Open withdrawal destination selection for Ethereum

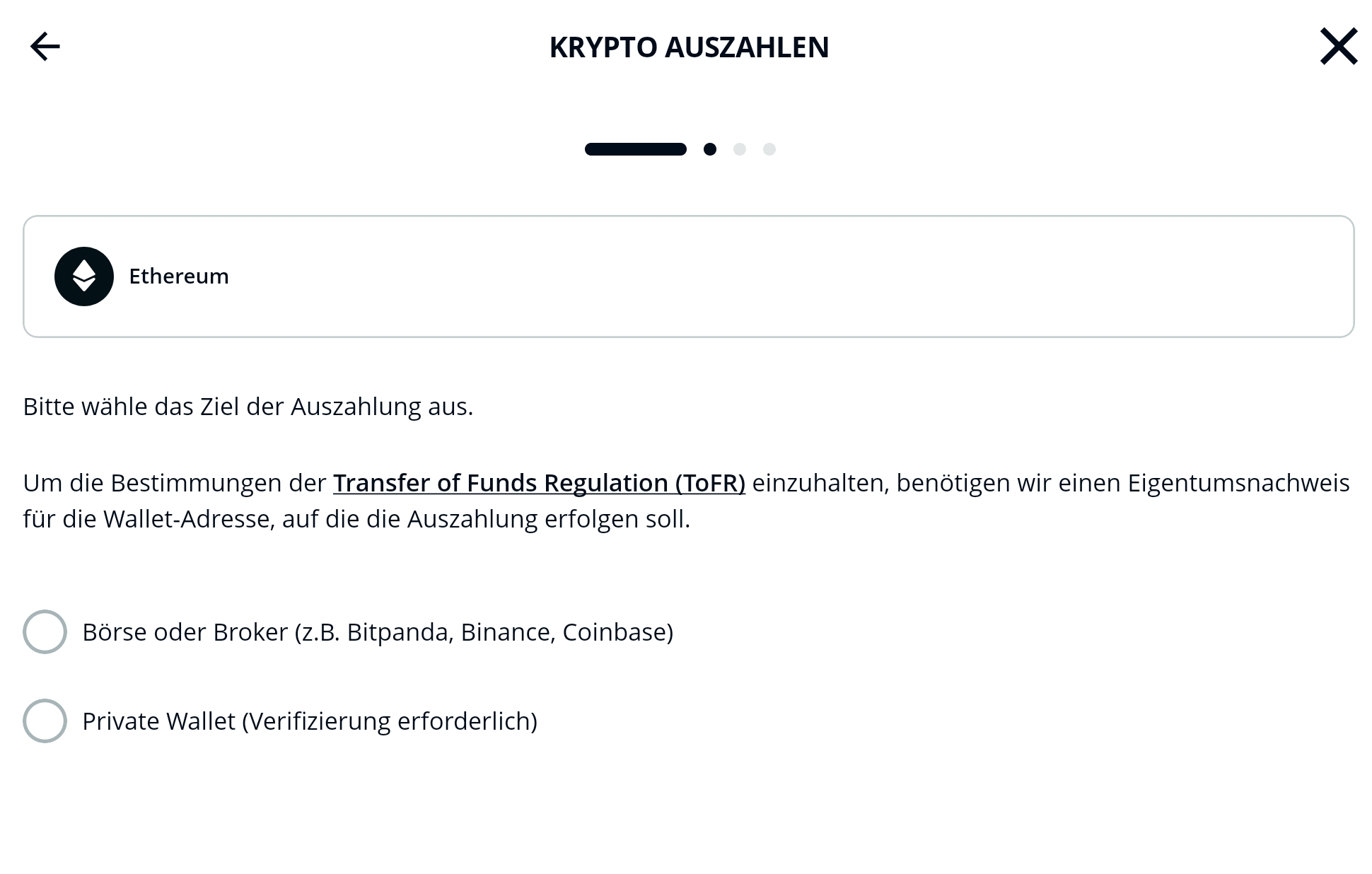coord(686,276)
